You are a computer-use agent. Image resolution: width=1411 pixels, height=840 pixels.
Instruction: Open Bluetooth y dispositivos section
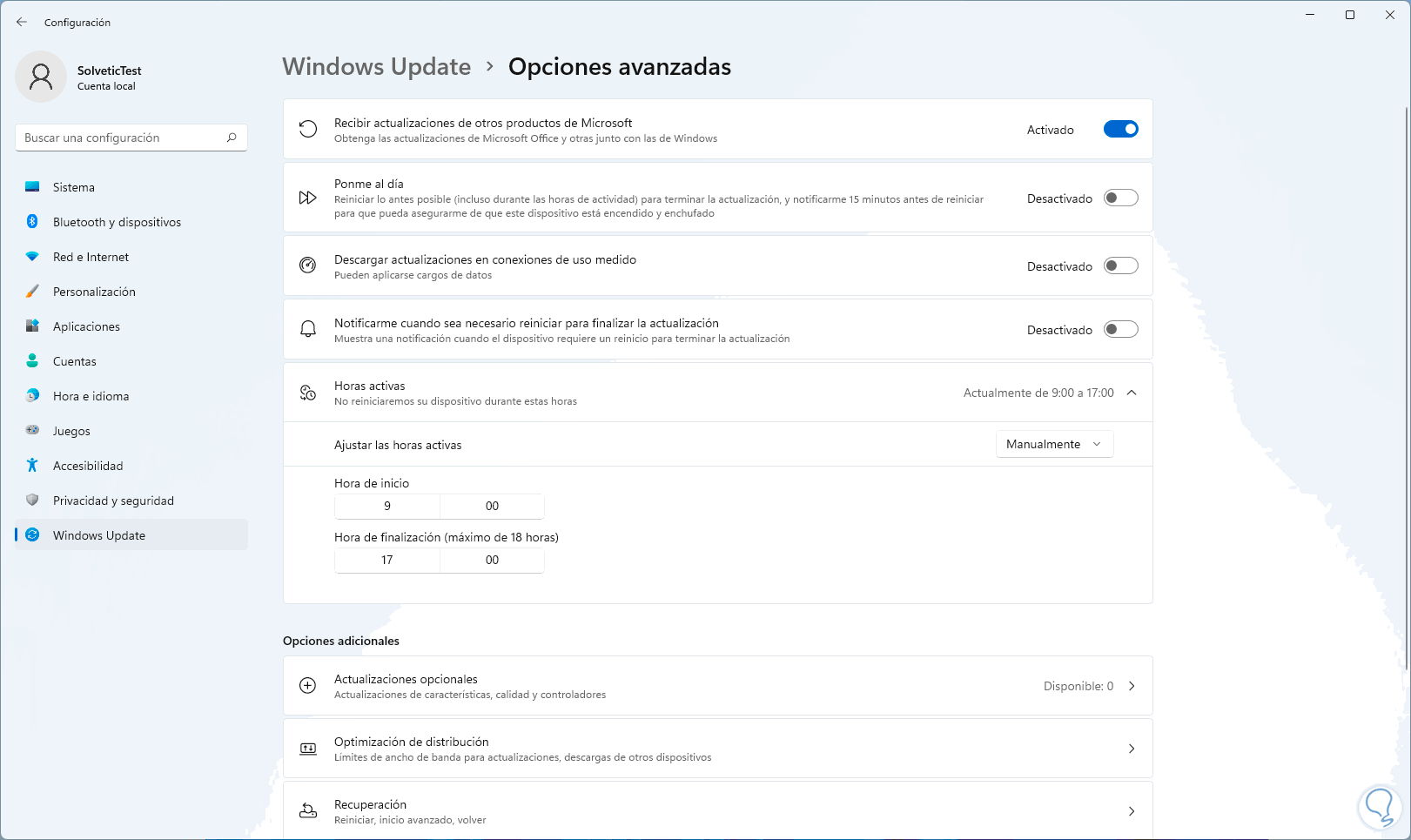click(131, 222)
